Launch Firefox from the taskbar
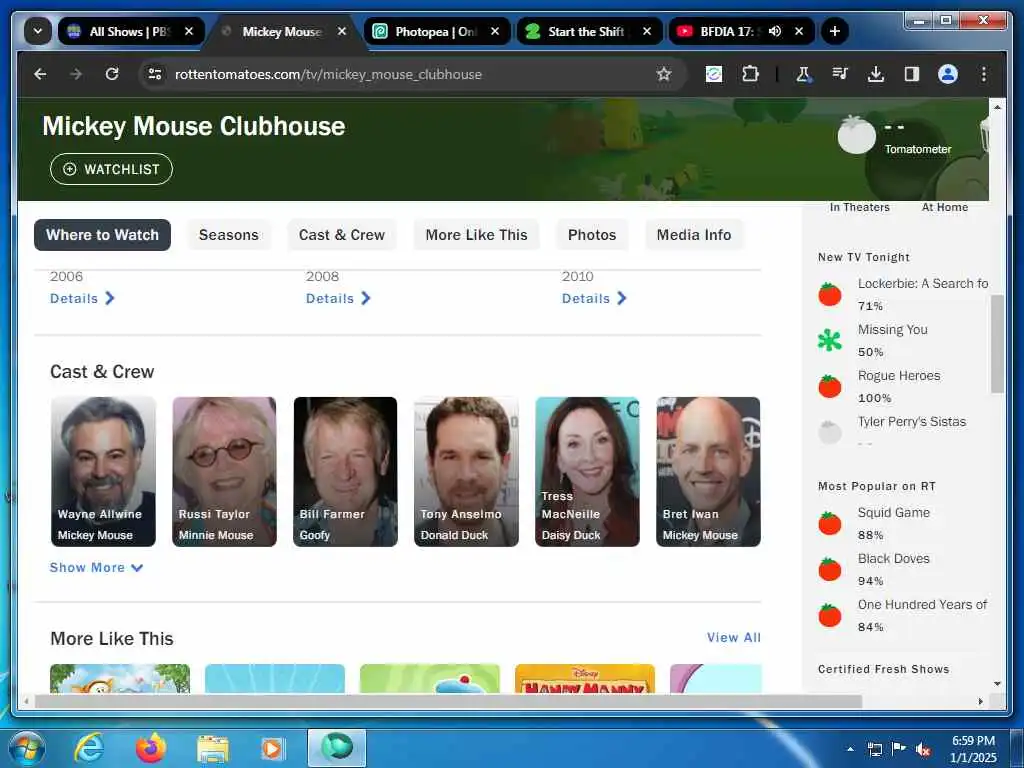1024x768 pixels. (150, 748)
